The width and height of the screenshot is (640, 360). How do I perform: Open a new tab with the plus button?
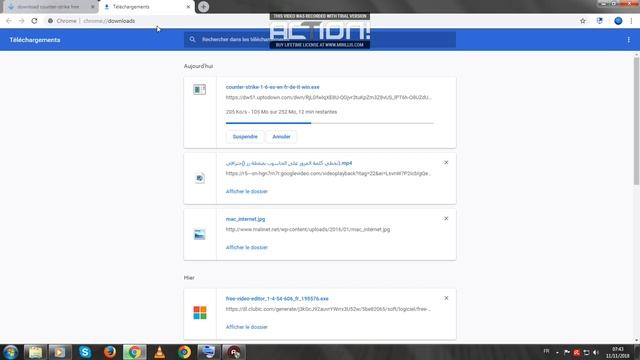(x=203, y=7)
